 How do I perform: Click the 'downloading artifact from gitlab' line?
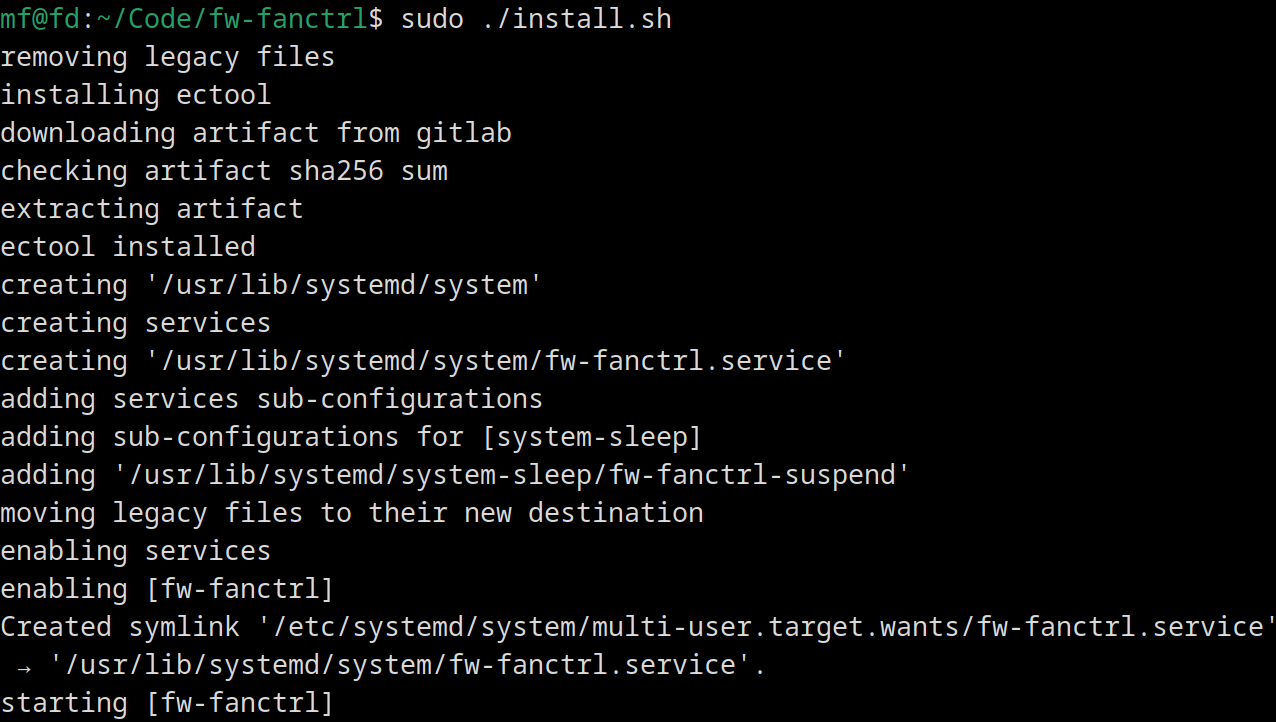point(256,133)
